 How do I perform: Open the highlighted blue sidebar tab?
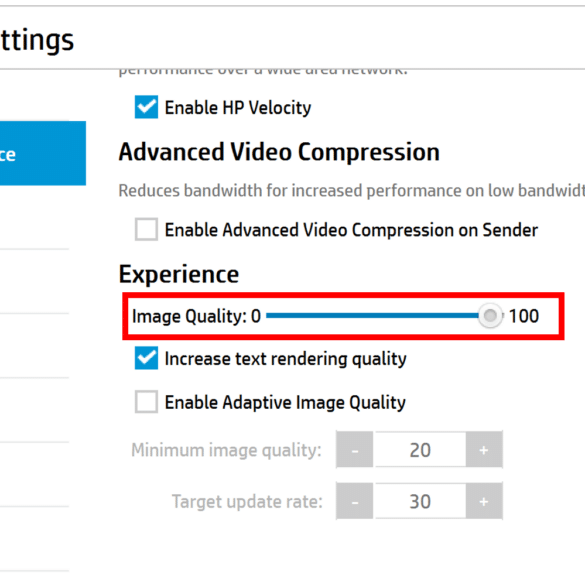pyautogui.click(x=43, y=153)
